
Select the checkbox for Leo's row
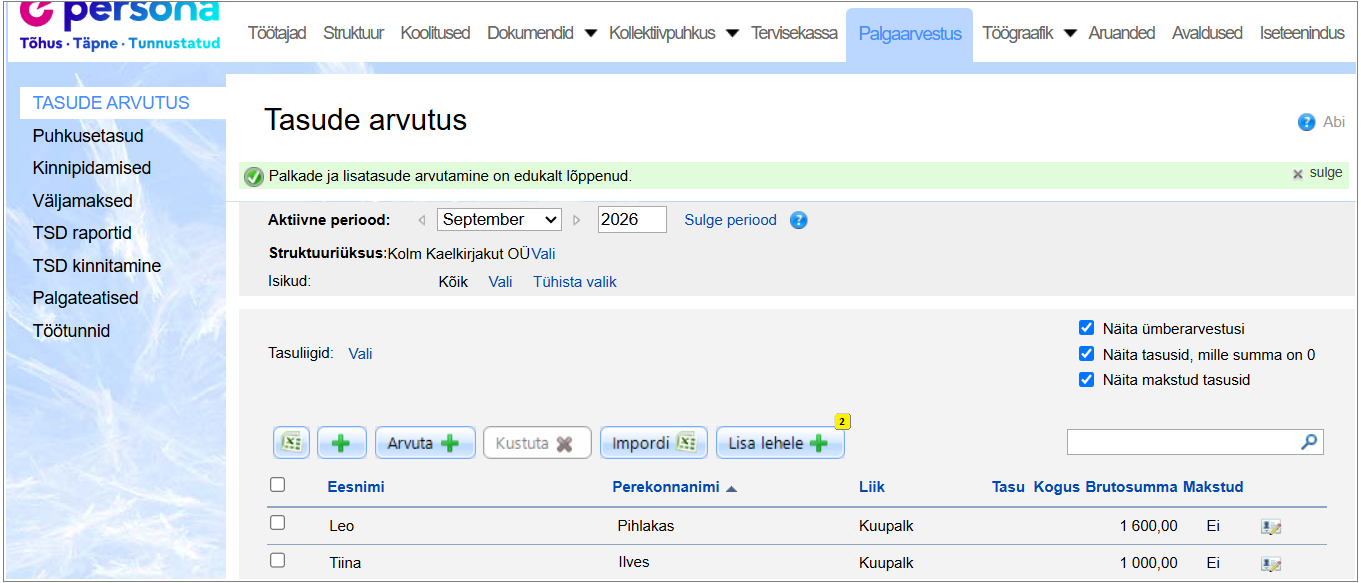pyautogui.click(x=278, y=523)
